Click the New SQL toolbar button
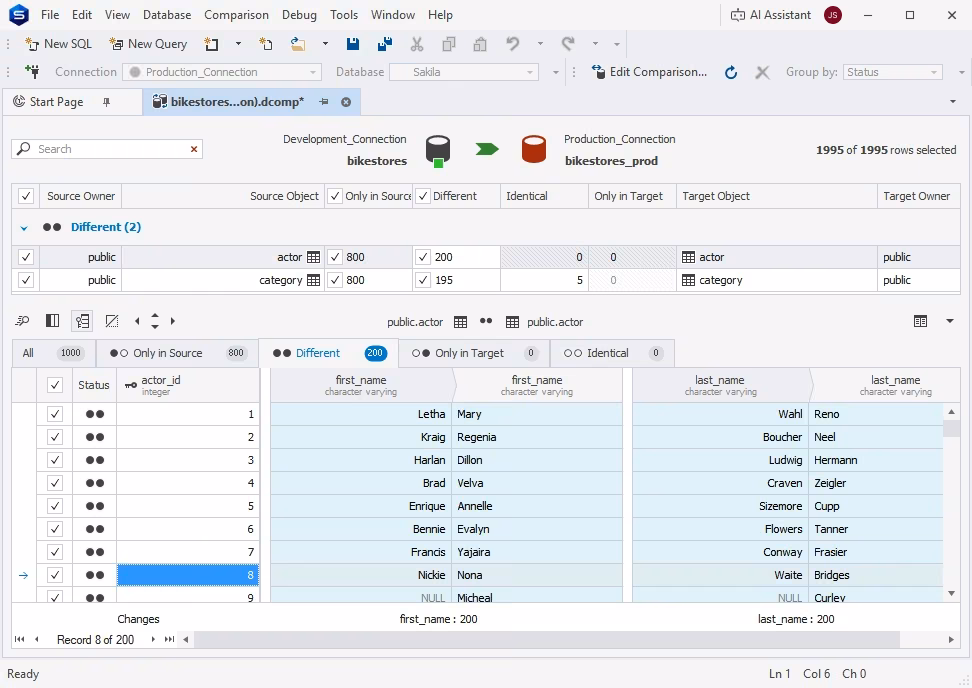 pos(58,44)
